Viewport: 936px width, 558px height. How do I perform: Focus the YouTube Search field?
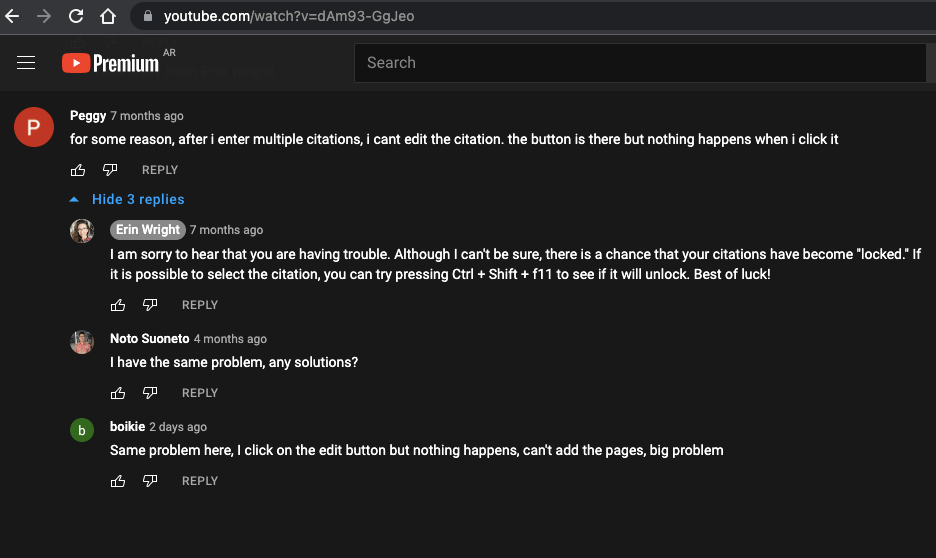[x=640, y=63]
